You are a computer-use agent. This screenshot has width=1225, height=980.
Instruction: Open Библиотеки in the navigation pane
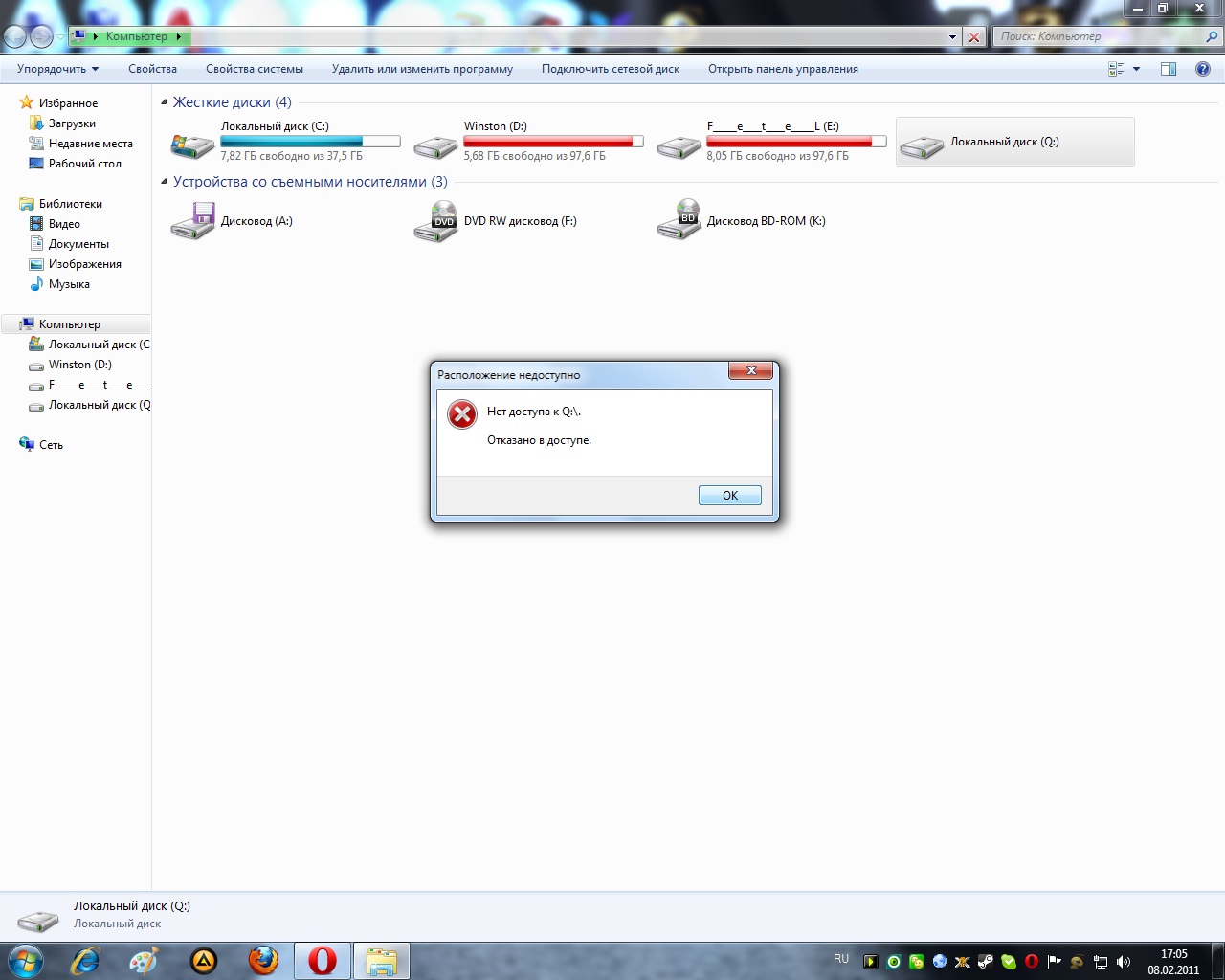[70, 204]
